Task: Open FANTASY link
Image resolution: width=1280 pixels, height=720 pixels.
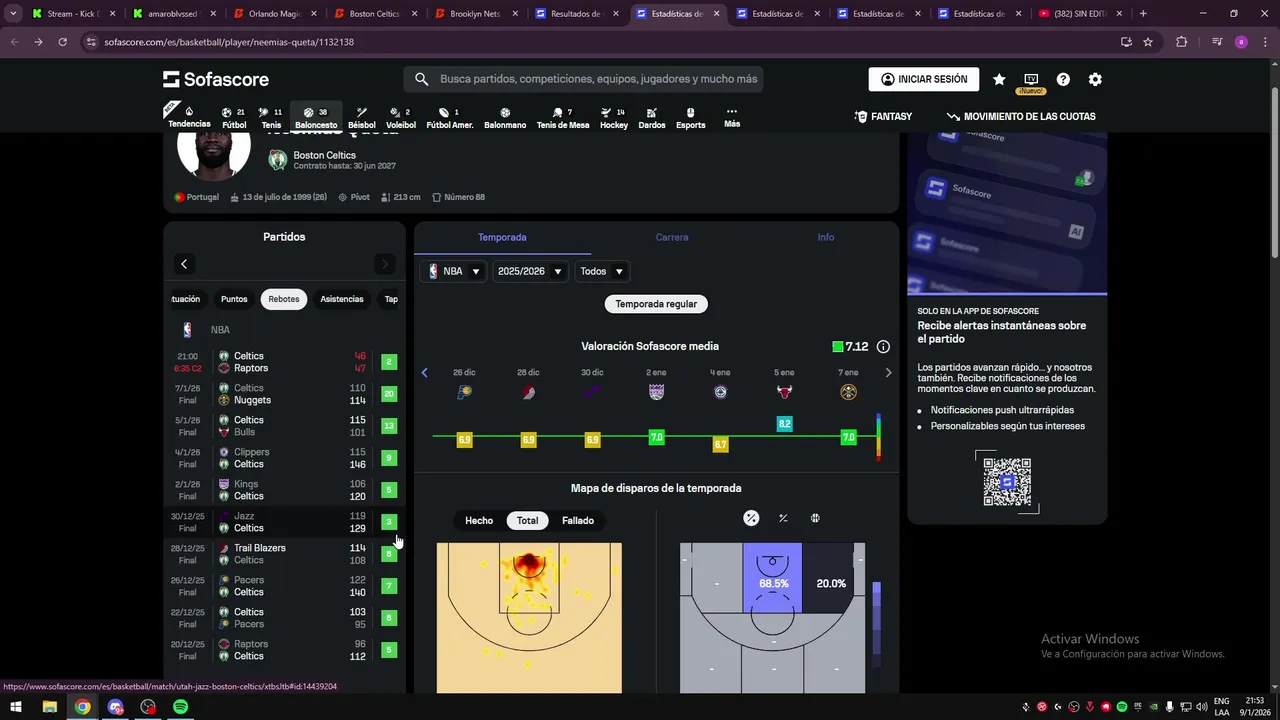Action: [883, 117]
